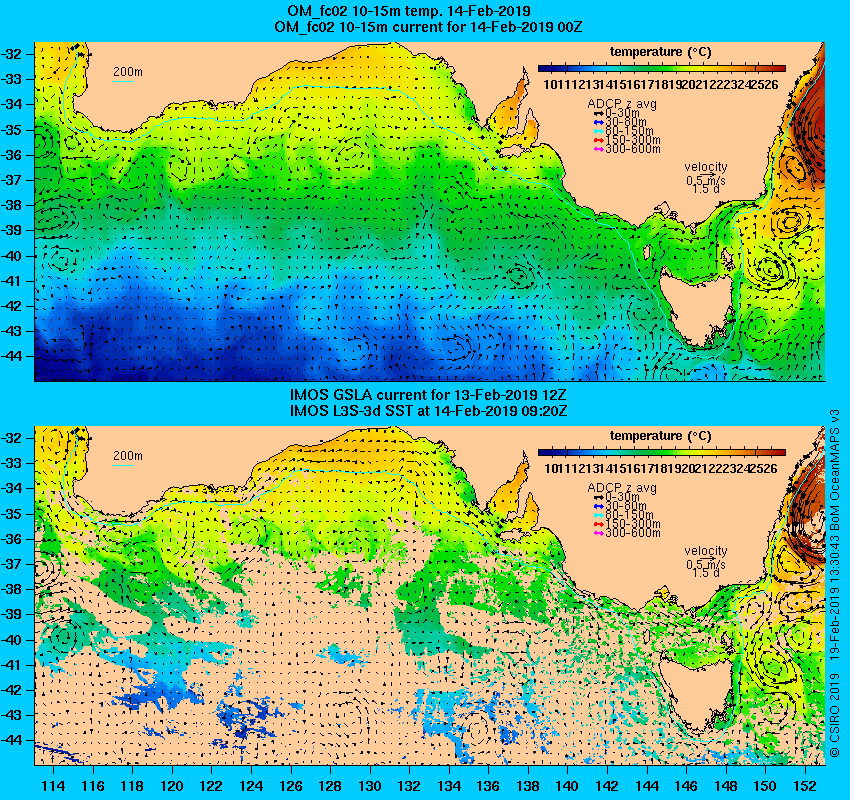Click 'velocity' label on top map
The width and height of the screenshot is (850, 800).
[705, 167]
